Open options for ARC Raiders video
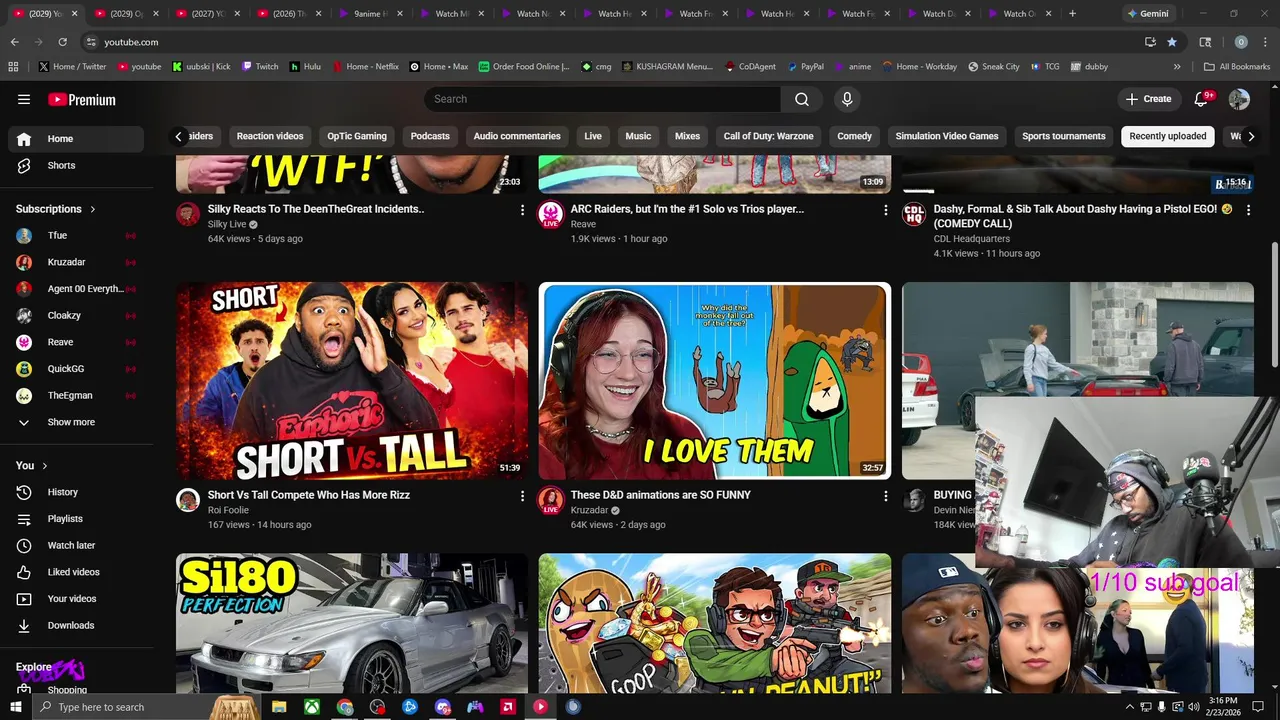This screenshot has width=1280, height=720. coord(885,210)
